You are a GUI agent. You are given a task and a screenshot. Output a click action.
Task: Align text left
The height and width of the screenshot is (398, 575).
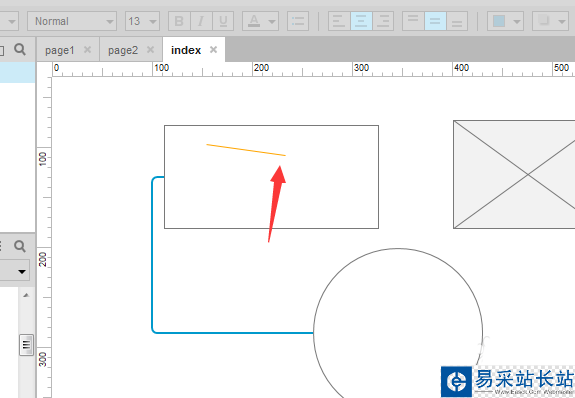[x=339, y=21]
